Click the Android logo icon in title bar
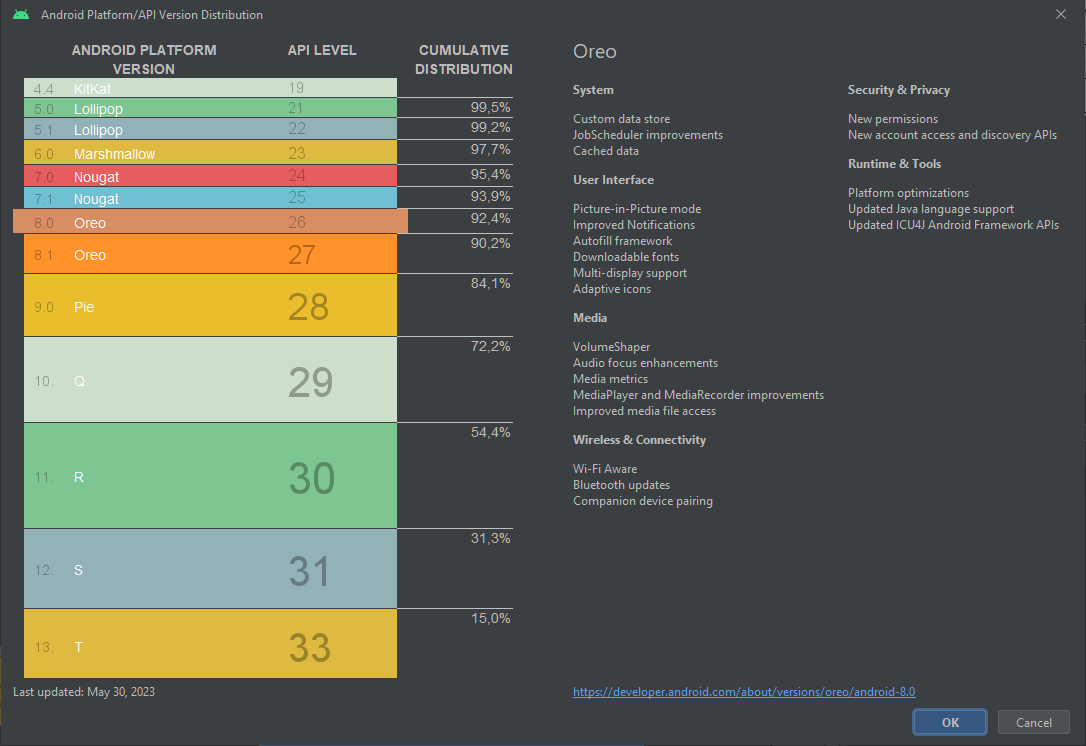Screen dimensions: 1086x746 [21, 15]
